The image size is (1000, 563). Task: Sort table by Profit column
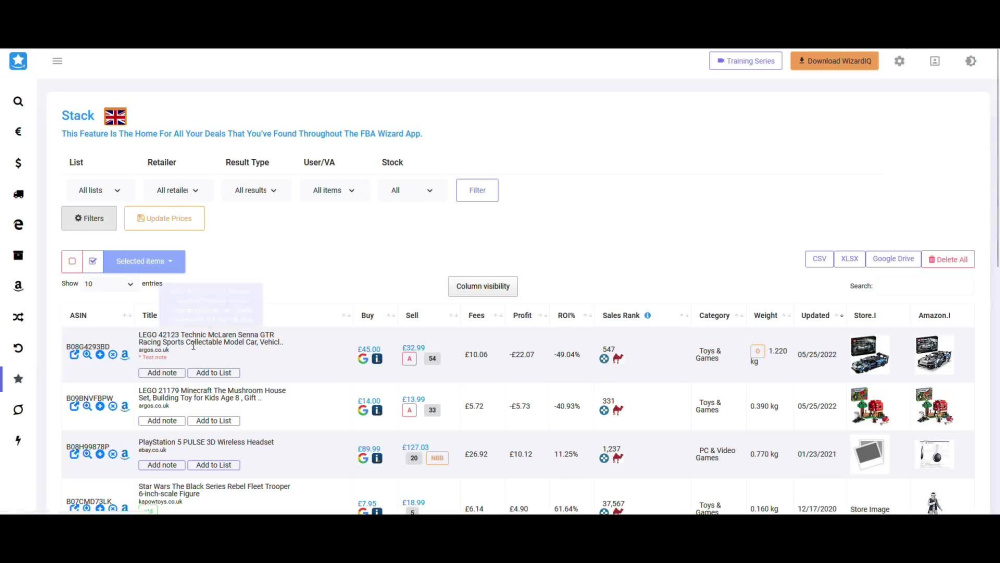(527, 316)
